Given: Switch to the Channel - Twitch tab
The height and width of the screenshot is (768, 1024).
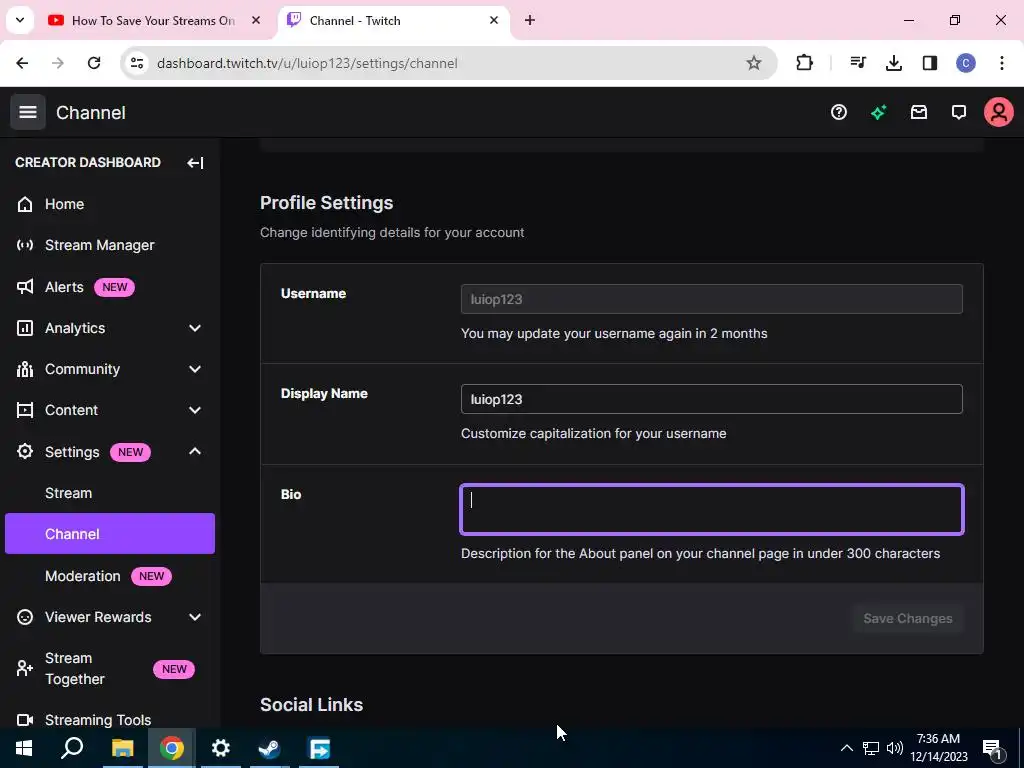Looking at the screenshot, I should pos(392,21).
